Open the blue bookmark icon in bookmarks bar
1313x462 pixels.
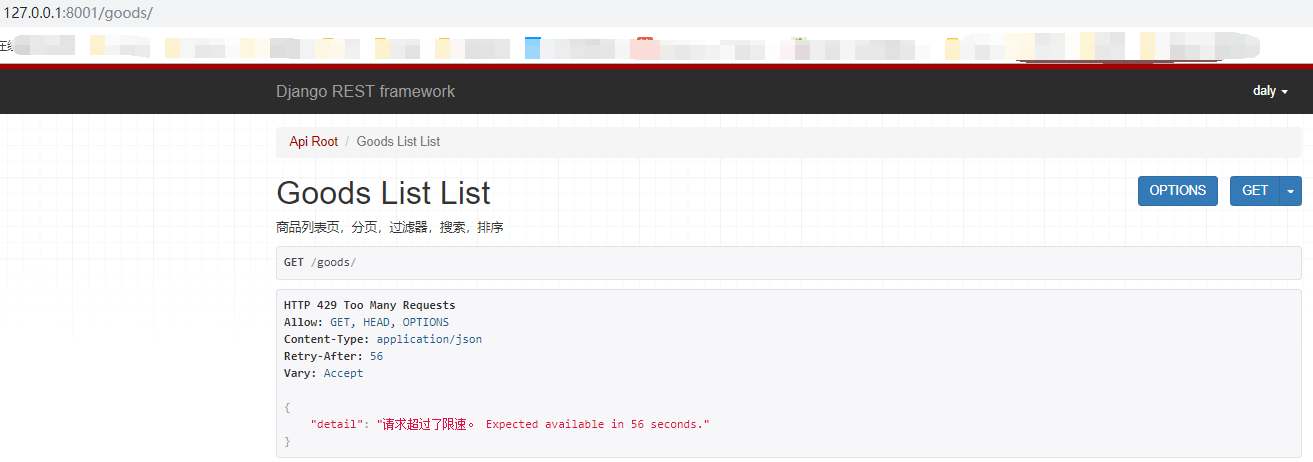click(x=532, y=47)
